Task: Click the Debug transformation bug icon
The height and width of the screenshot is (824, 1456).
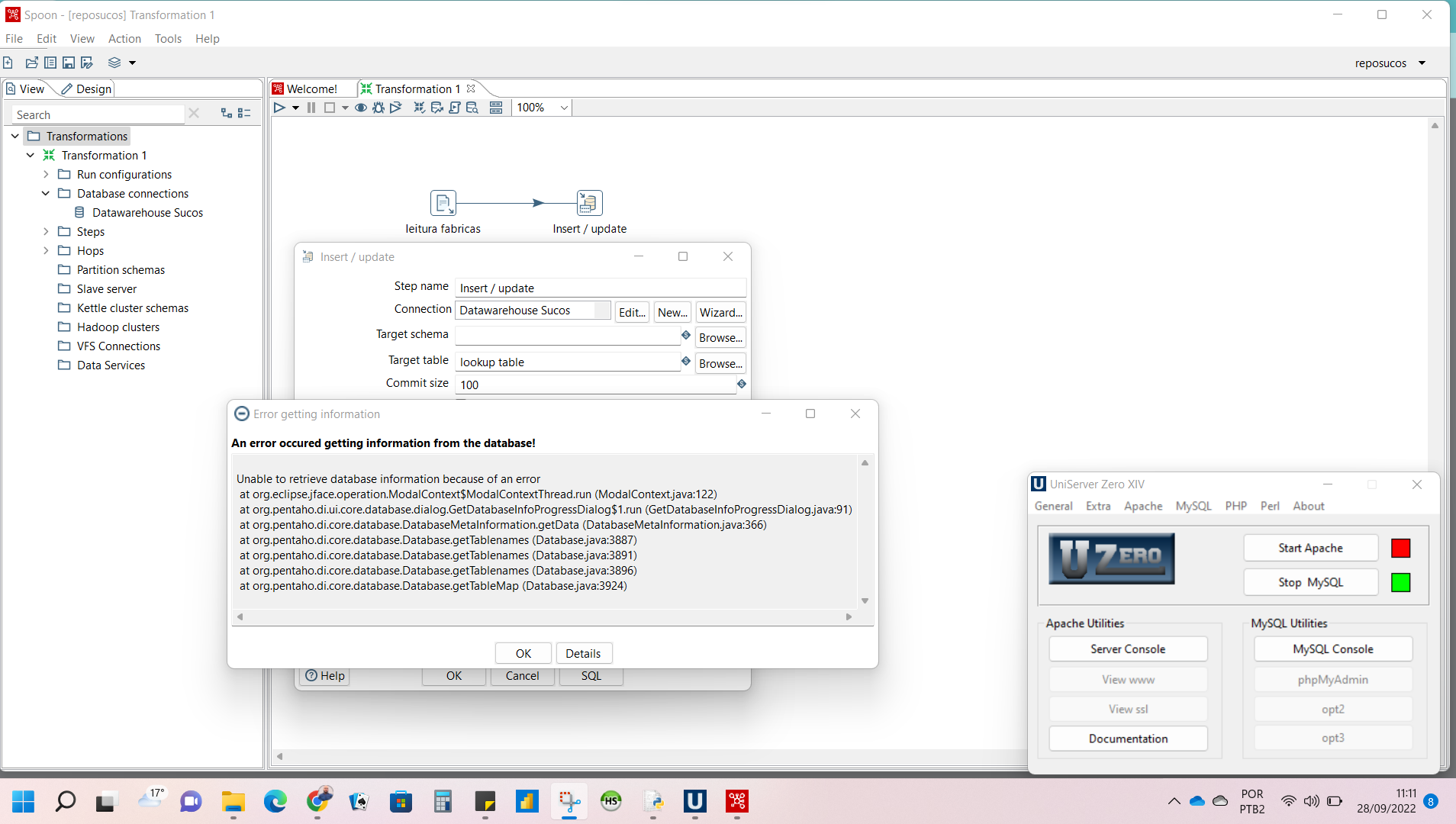Action: (x=378, y=108)
